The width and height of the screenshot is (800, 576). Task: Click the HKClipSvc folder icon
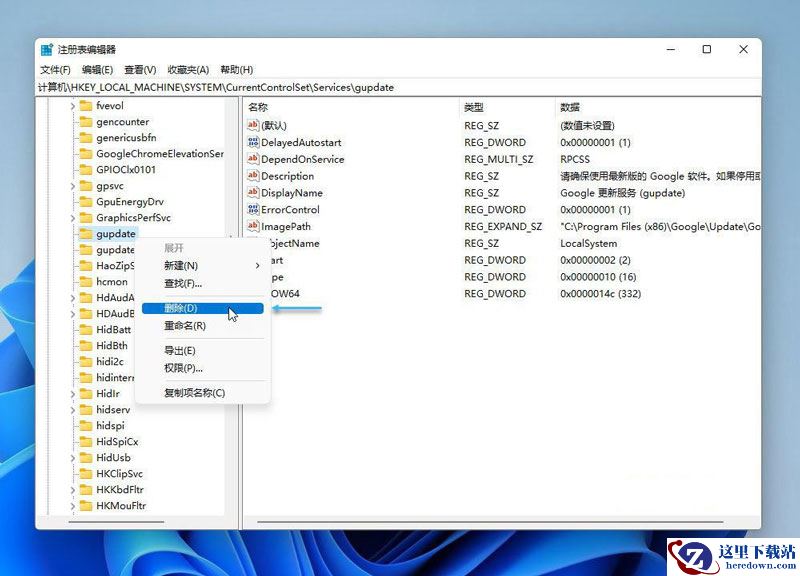(86, 473)
